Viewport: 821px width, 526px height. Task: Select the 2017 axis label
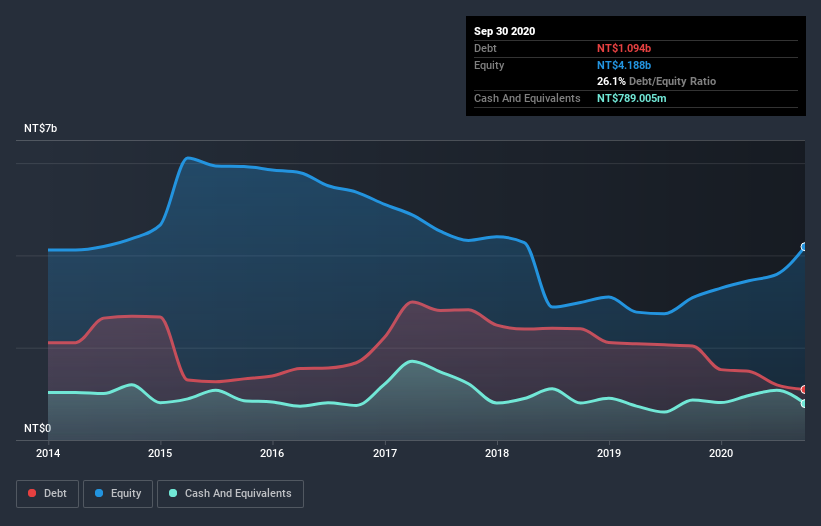point(385,453)
